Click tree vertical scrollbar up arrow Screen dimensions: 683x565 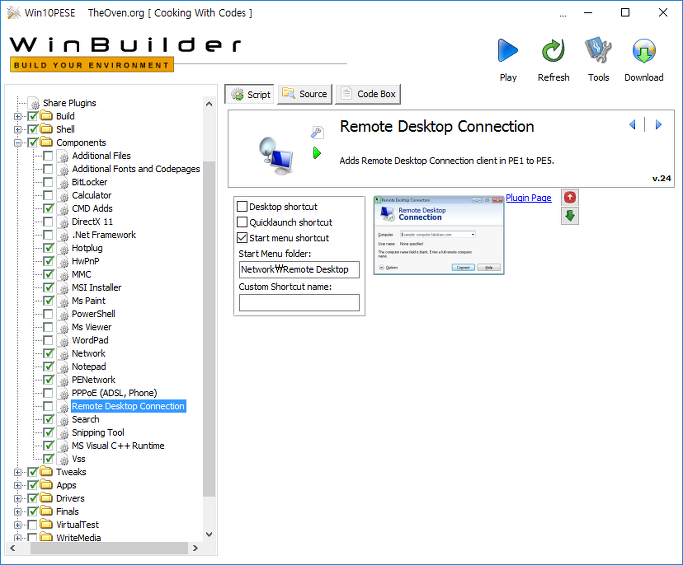coord(209,104)
